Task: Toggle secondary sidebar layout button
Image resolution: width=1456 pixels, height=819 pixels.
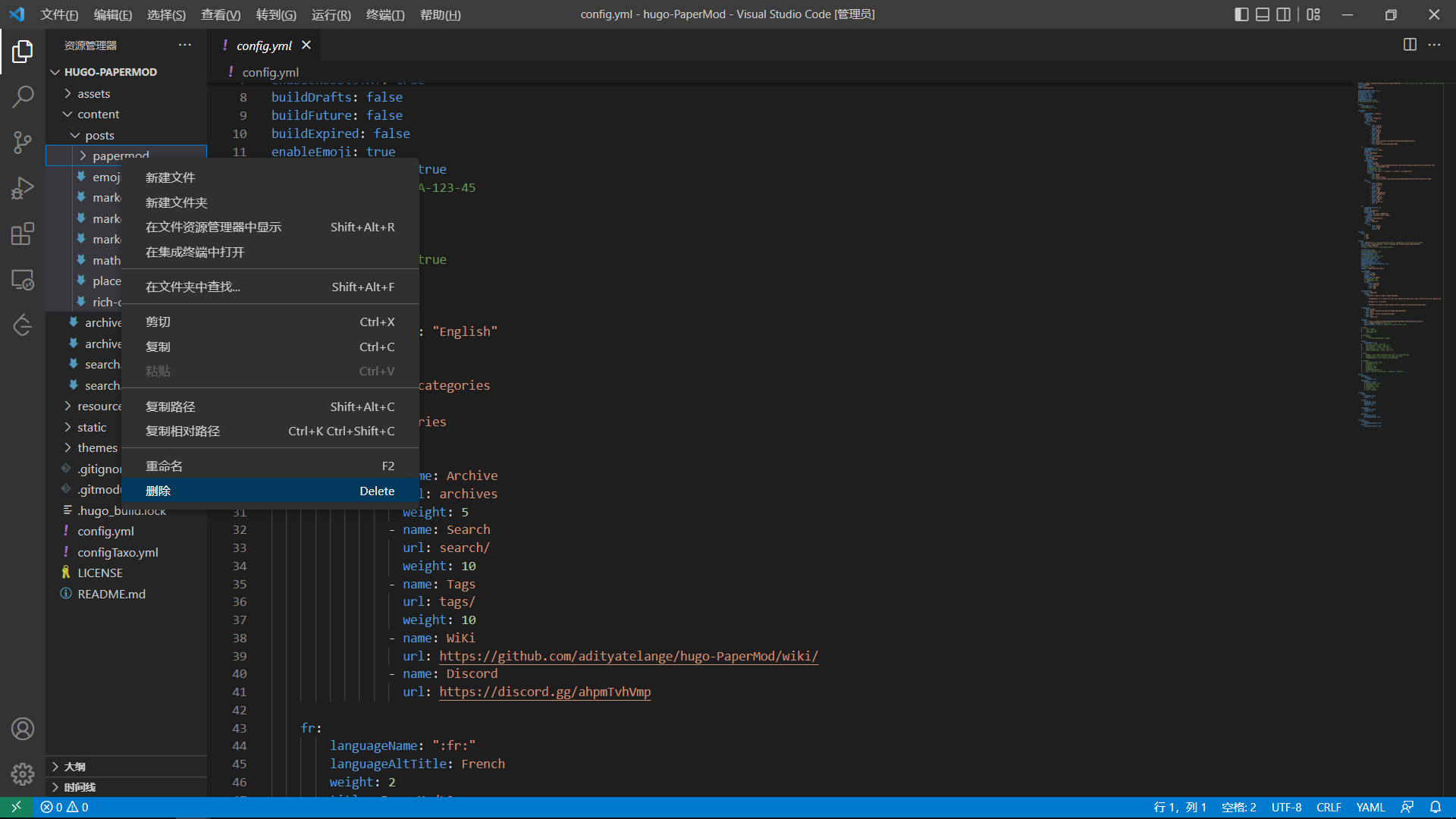Action: 1283,14
